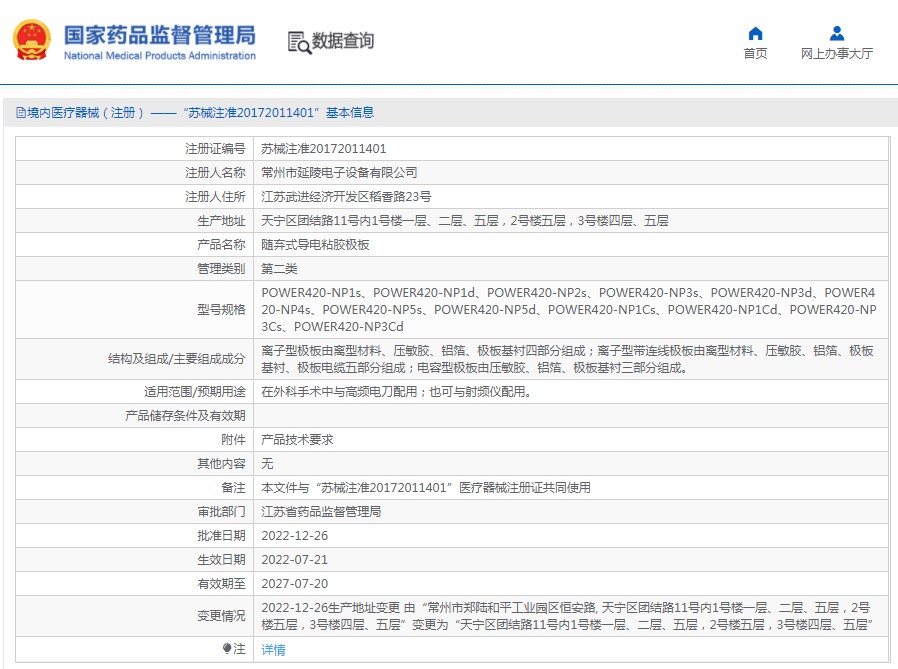The image size is (898, 669).
Task: Click the national emblem logo icon
Action: pos(32,40)
